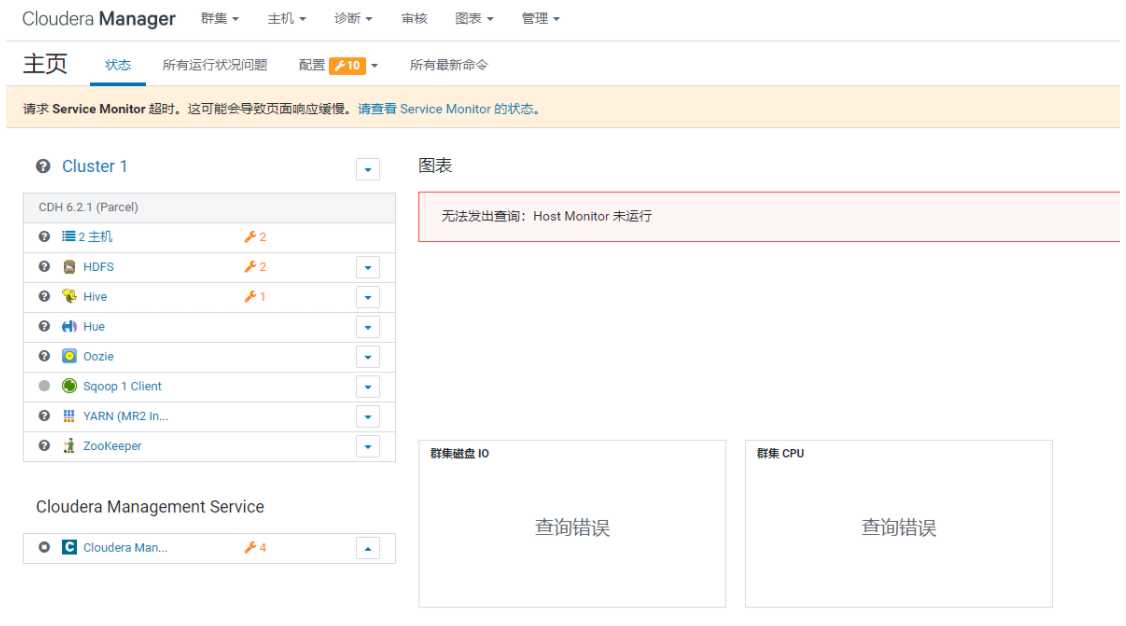Open the Oozie service link

click(98, 357)
